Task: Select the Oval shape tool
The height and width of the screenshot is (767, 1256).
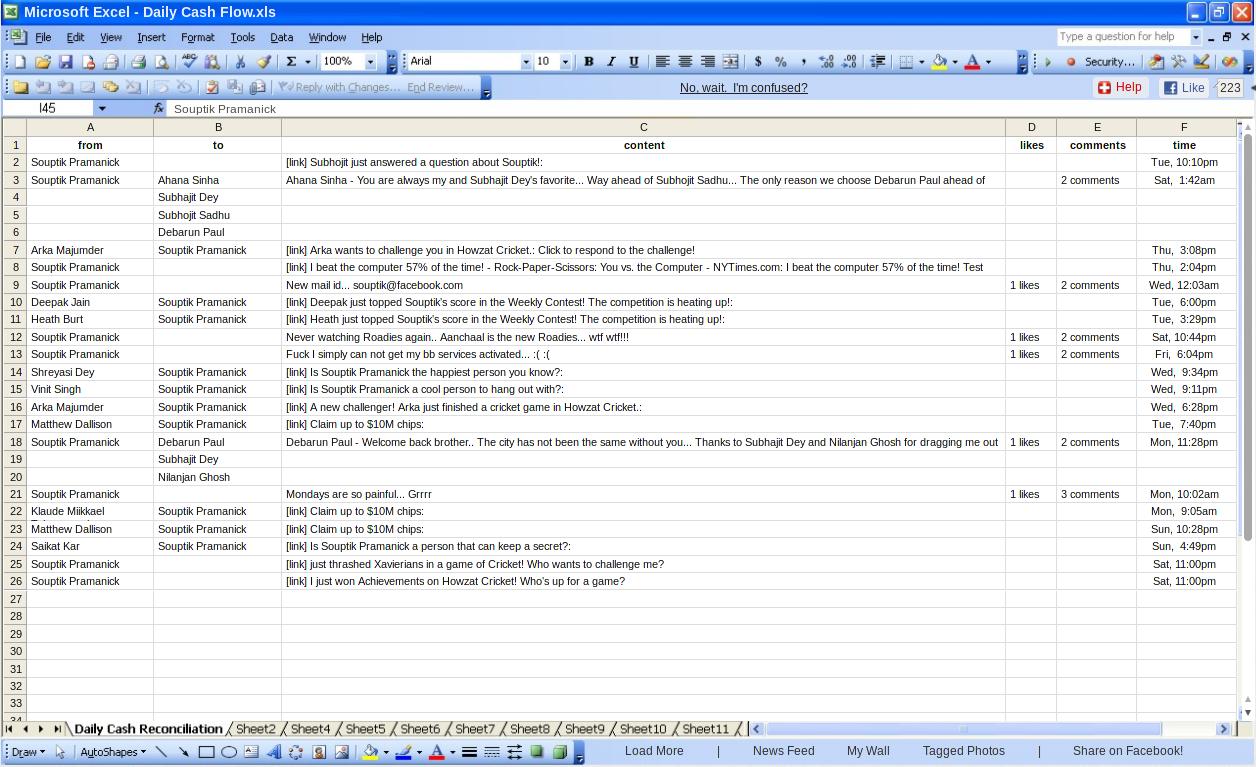Action: click(x=229, y=752)
